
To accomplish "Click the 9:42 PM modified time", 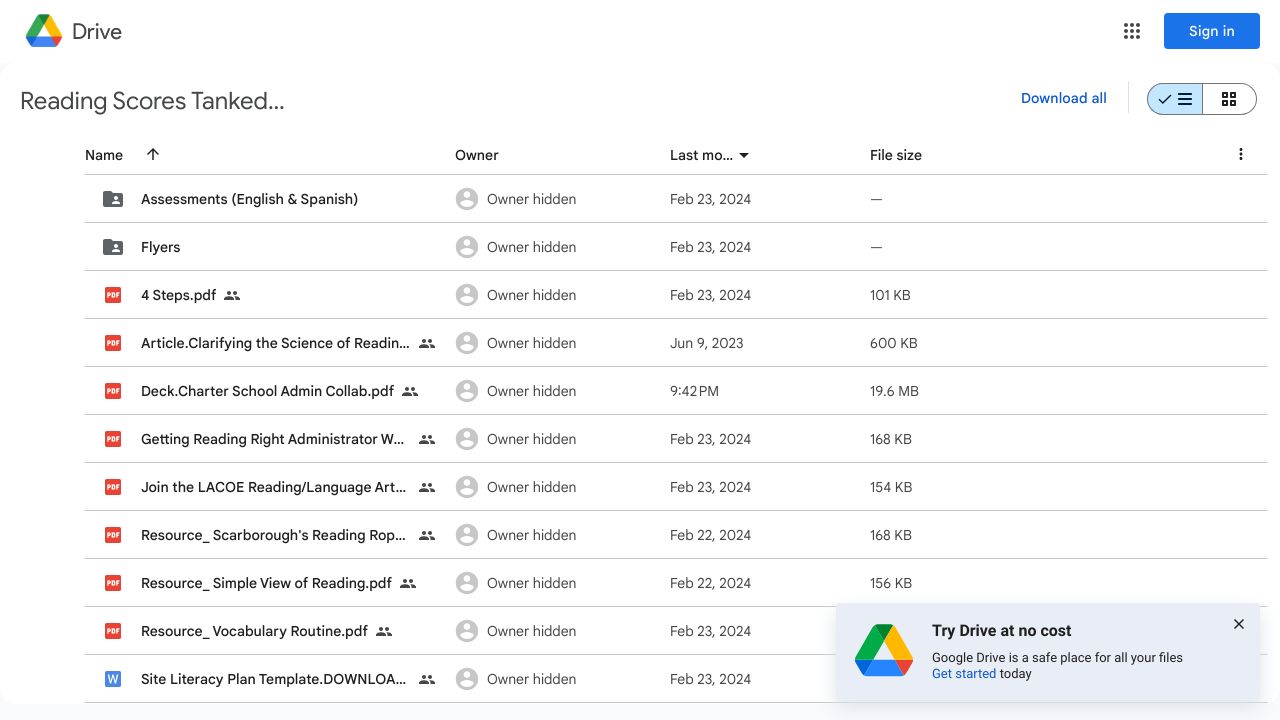I will pos(694,391).
